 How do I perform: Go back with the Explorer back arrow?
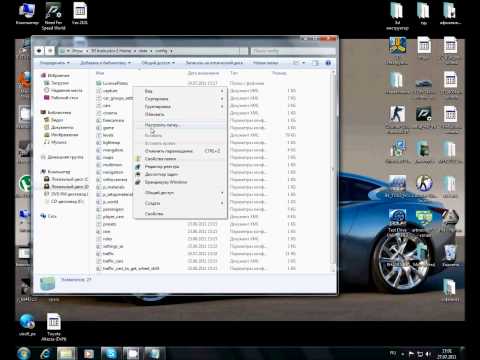39,51
